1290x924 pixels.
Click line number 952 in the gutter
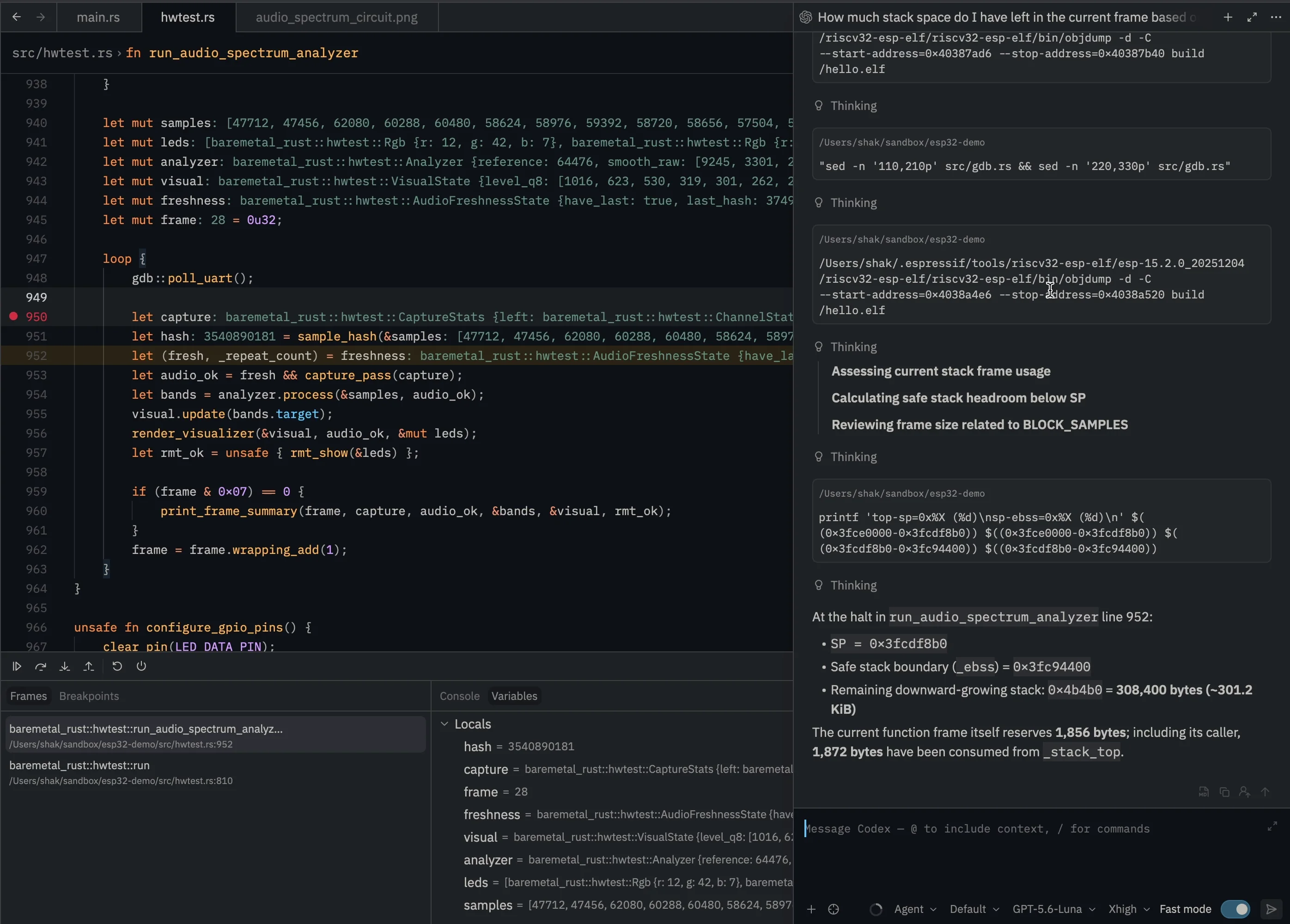point(37,355)
